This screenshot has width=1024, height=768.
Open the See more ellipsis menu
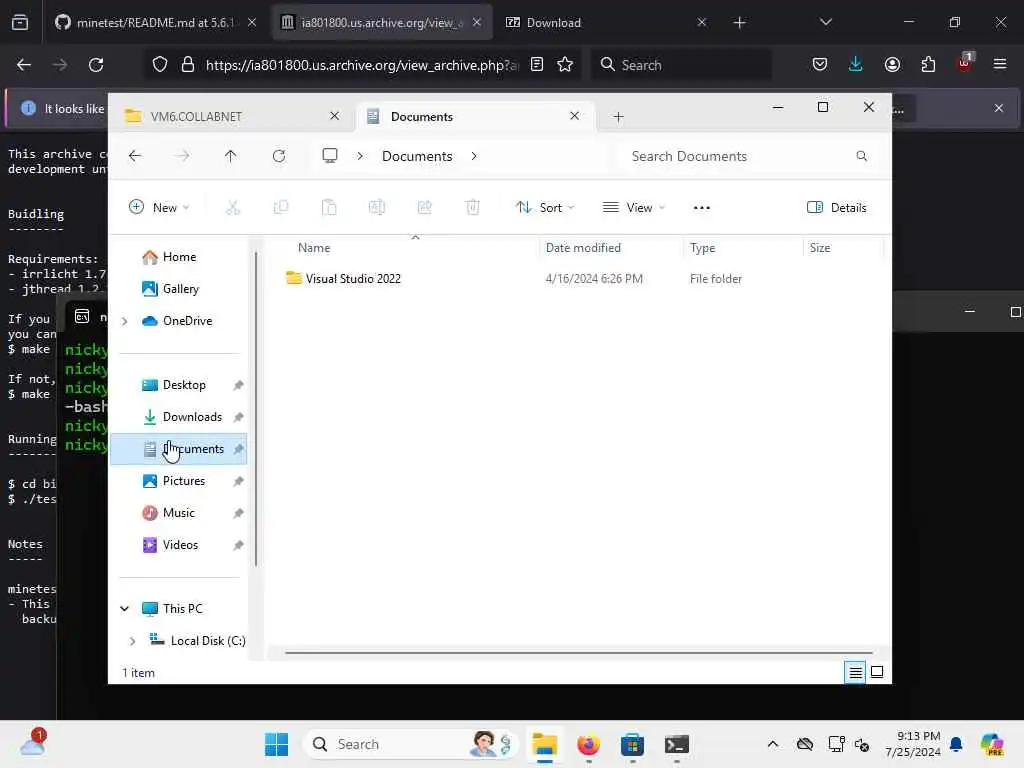click(701, 208)
